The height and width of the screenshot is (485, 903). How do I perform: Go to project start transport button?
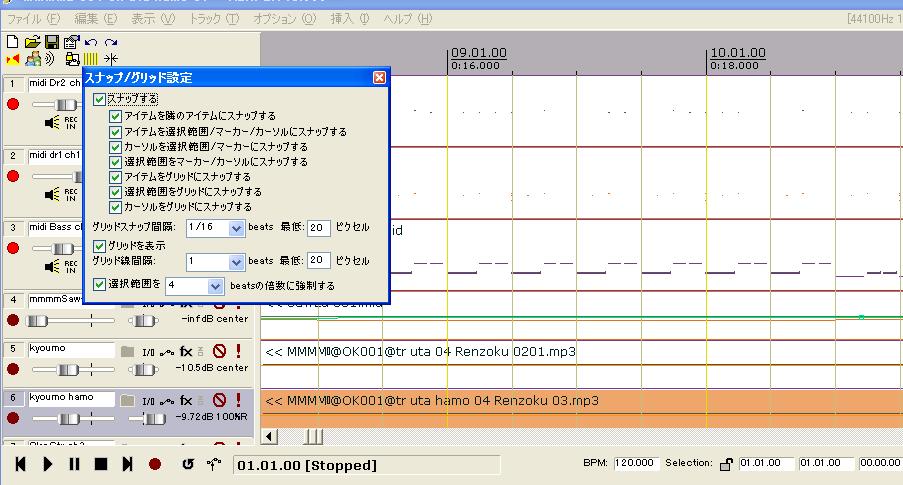(20, 464)
